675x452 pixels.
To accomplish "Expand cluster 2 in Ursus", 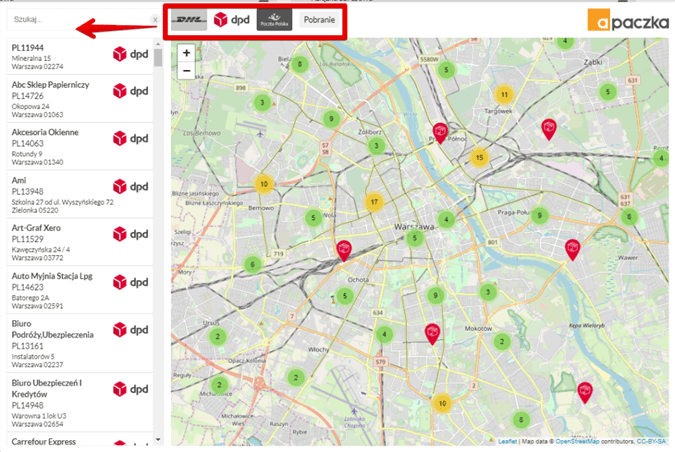I will 217,337.
